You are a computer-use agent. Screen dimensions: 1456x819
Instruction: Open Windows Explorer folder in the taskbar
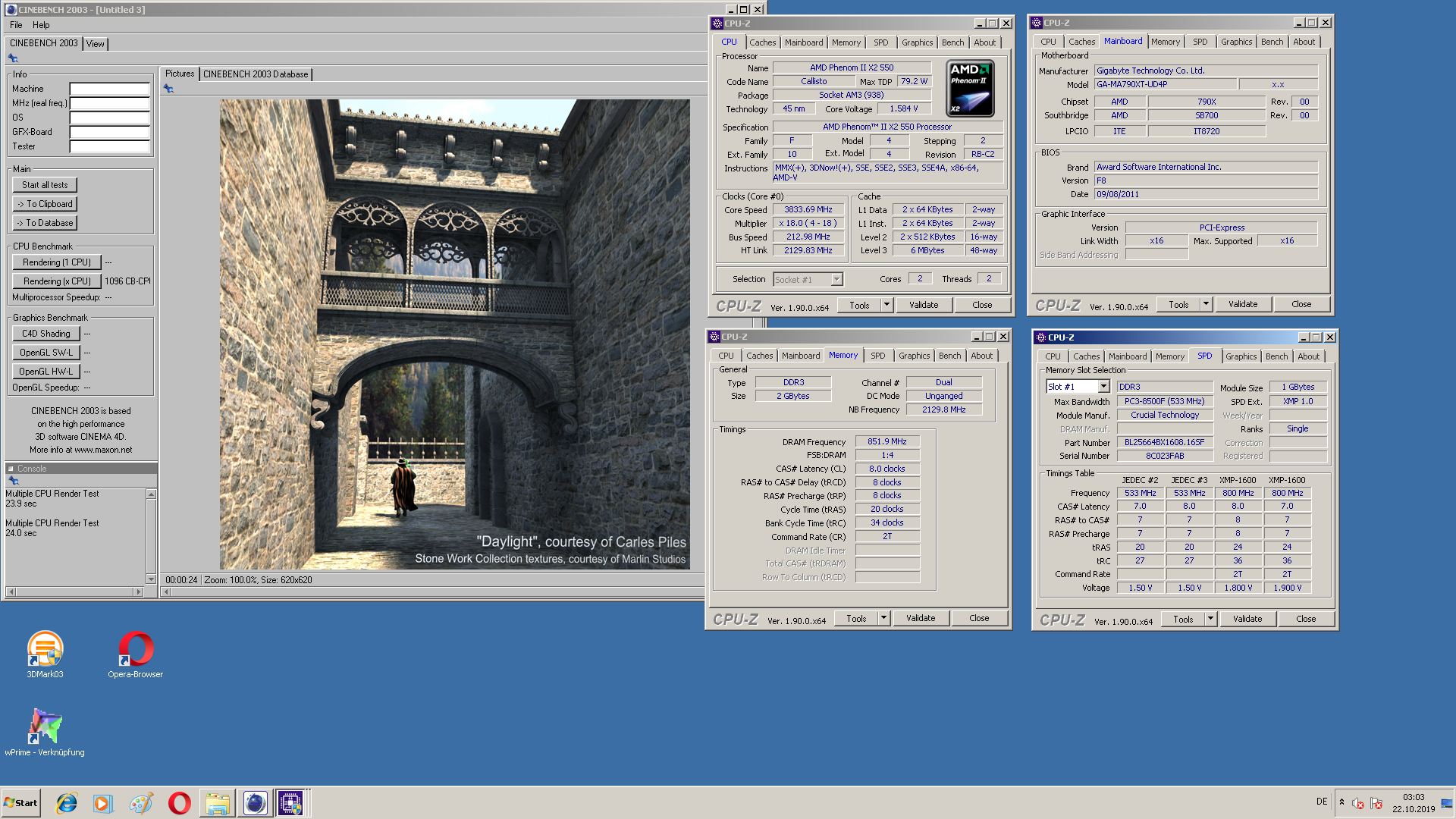coord(217,802)
